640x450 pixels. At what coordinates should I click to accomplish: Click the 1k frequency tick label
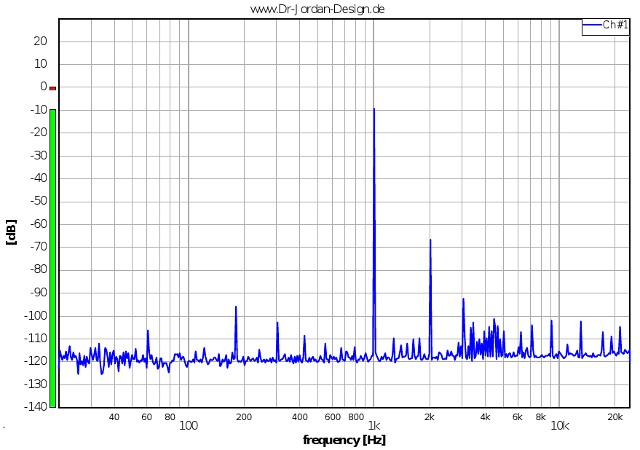coord(374,426)
